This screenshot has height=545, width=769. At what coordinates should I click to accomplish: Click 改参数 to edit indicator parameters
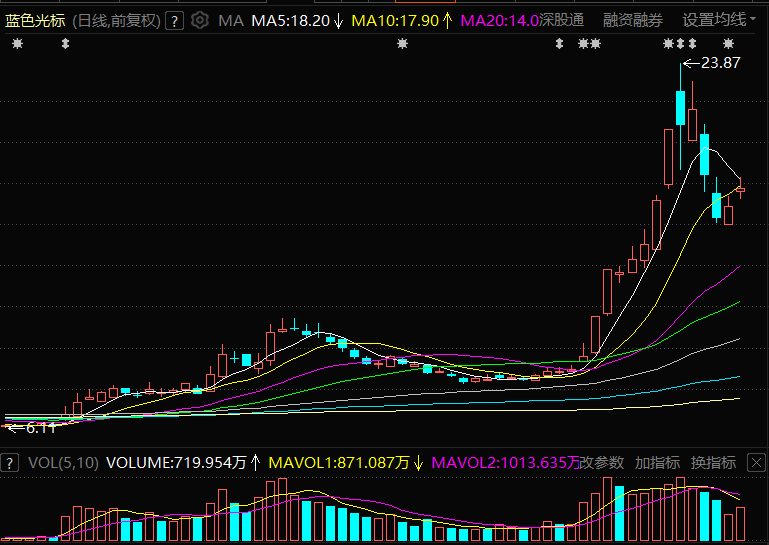602,463
